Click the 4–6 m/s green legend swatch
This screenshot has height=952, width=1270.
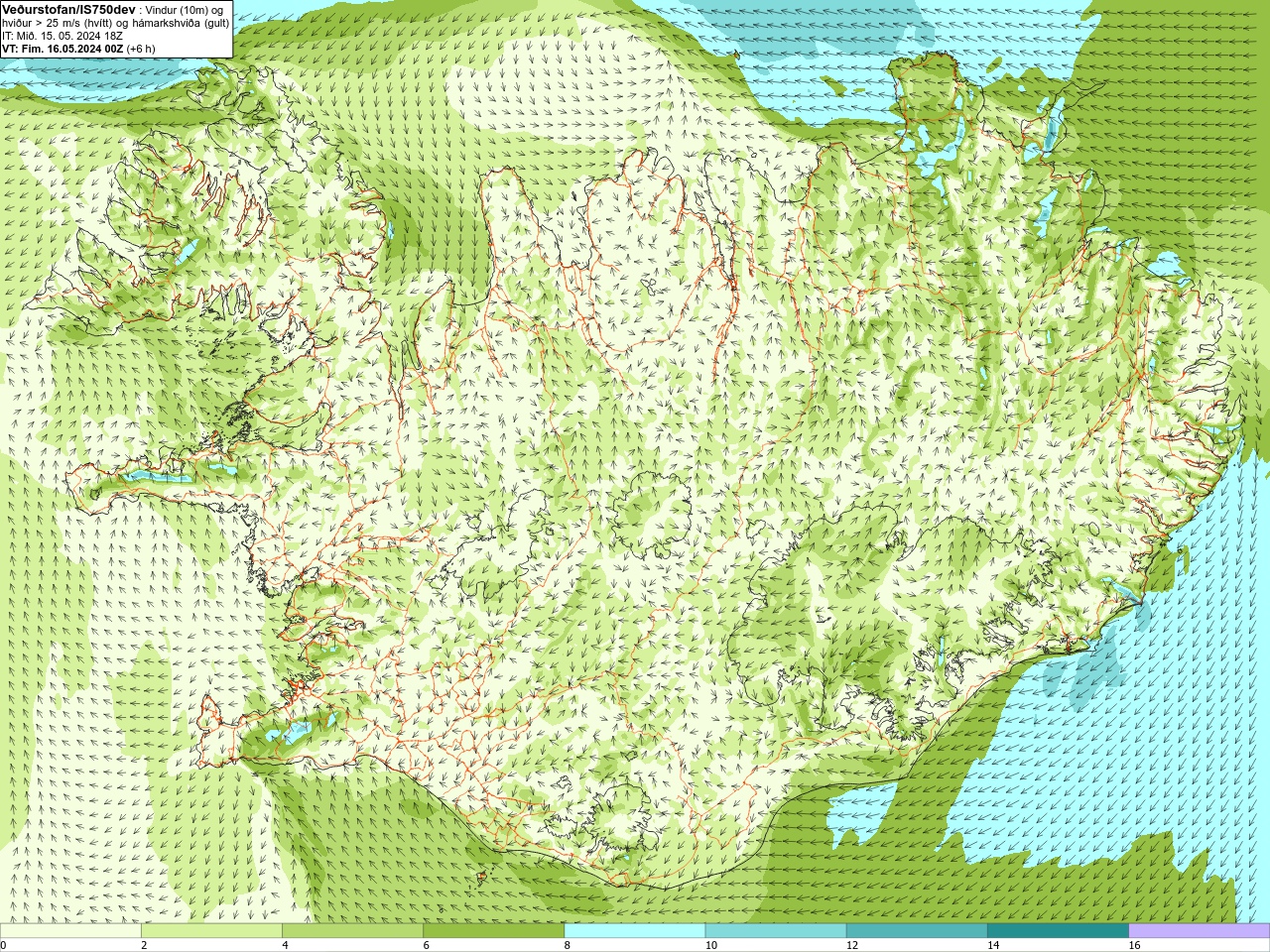(x=352, y=931)
